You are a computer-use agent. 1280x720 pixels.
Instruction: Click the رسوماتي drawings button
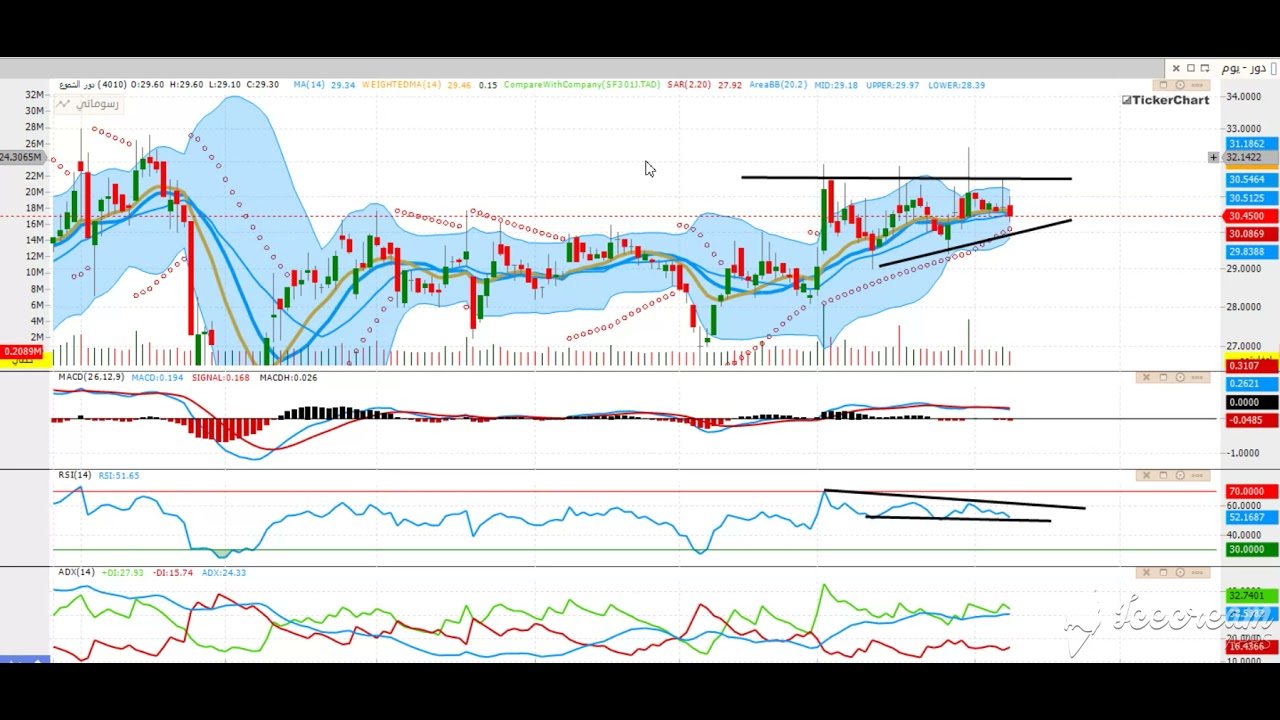click(87, 103)
